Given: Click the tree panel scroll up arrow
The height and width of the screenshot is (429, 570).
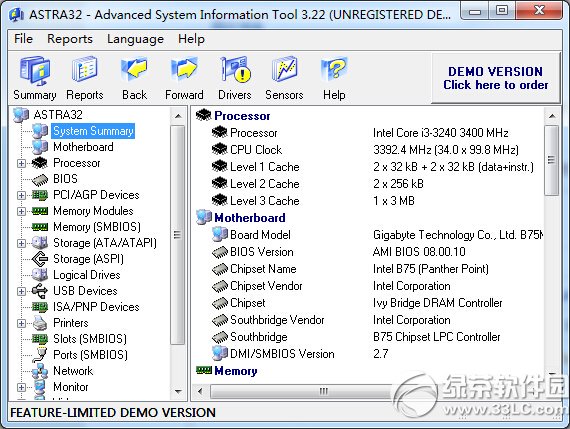Looking at the screenshot, I should 178,116.
